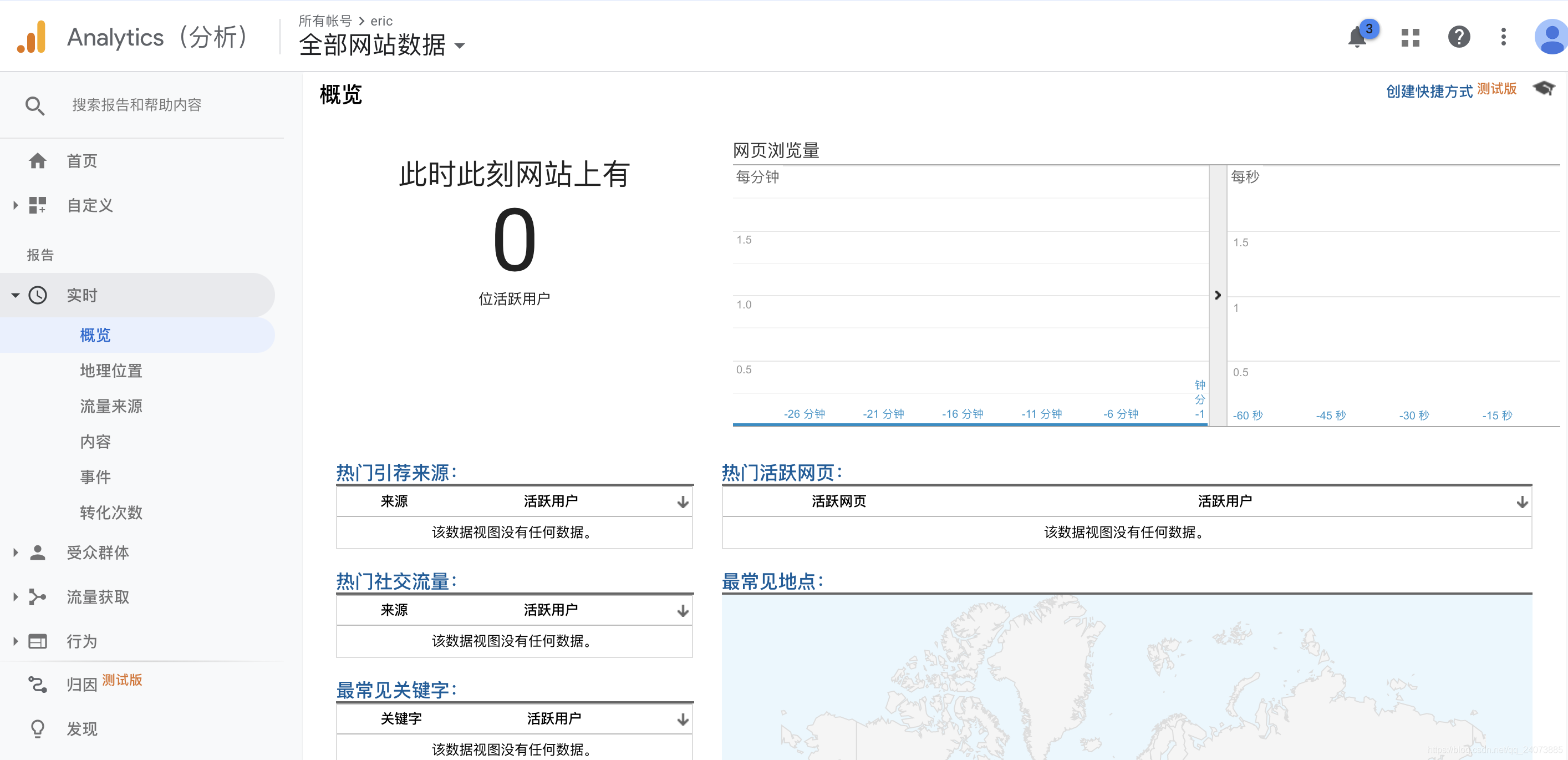The width and height of the screenshot is (1568, 760).
Task: Click the 创建快捷方式 link
Action: [1429, 92]
